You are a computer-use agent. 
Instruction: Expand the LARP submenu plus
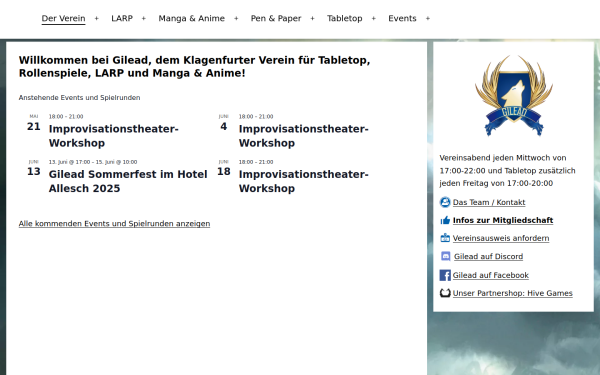[x=143, y=18]
